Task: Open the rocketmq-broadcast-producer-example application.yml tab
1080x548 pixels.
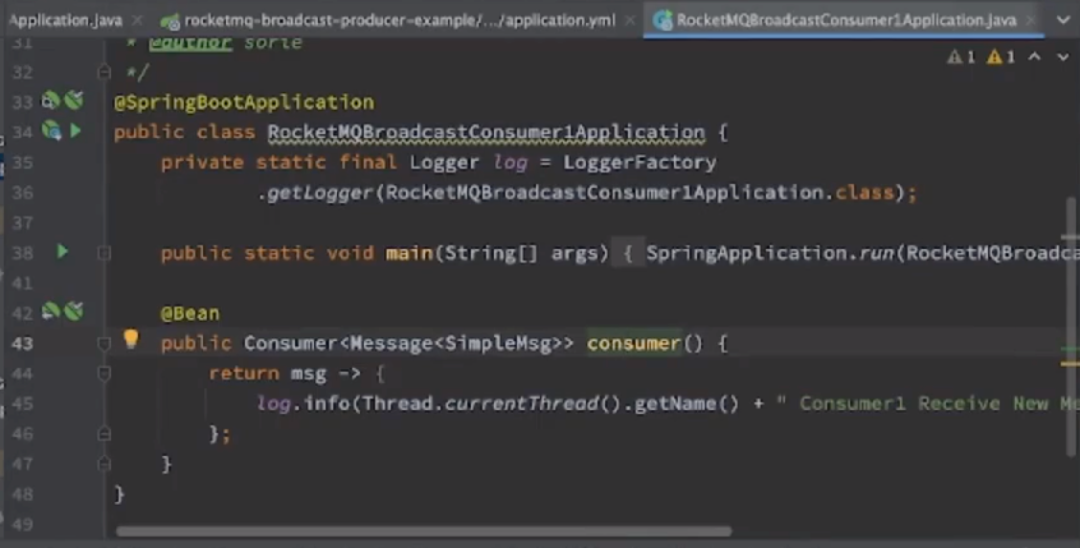Action: [399, 21]
